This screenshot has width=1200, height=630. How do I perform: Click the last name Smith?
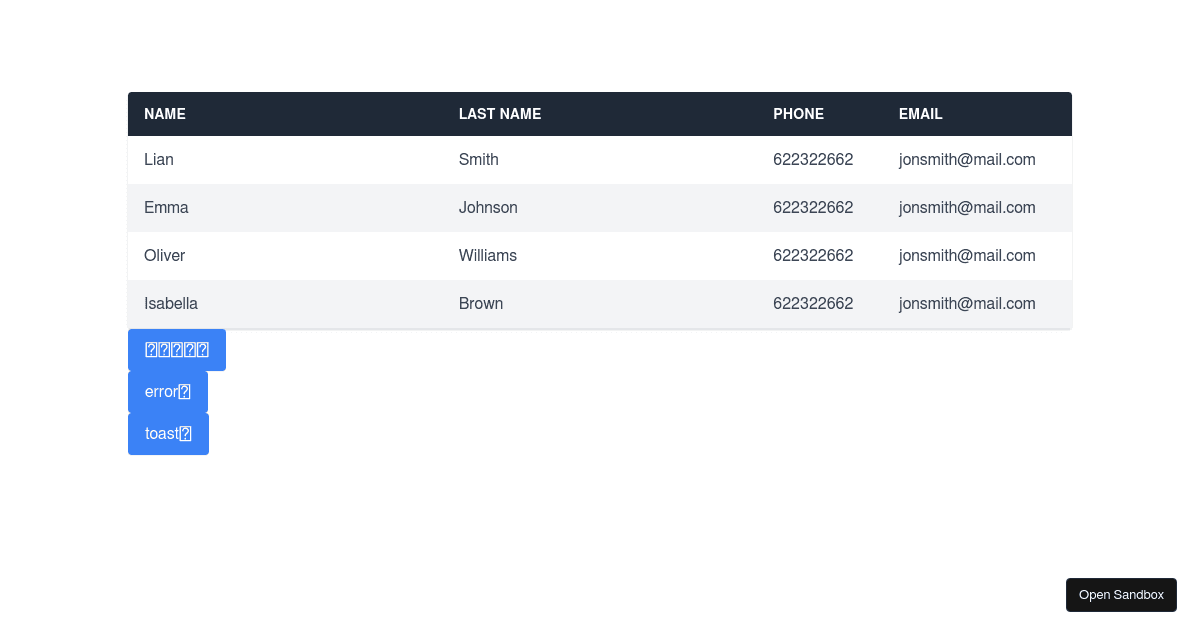tap(478, 160)
